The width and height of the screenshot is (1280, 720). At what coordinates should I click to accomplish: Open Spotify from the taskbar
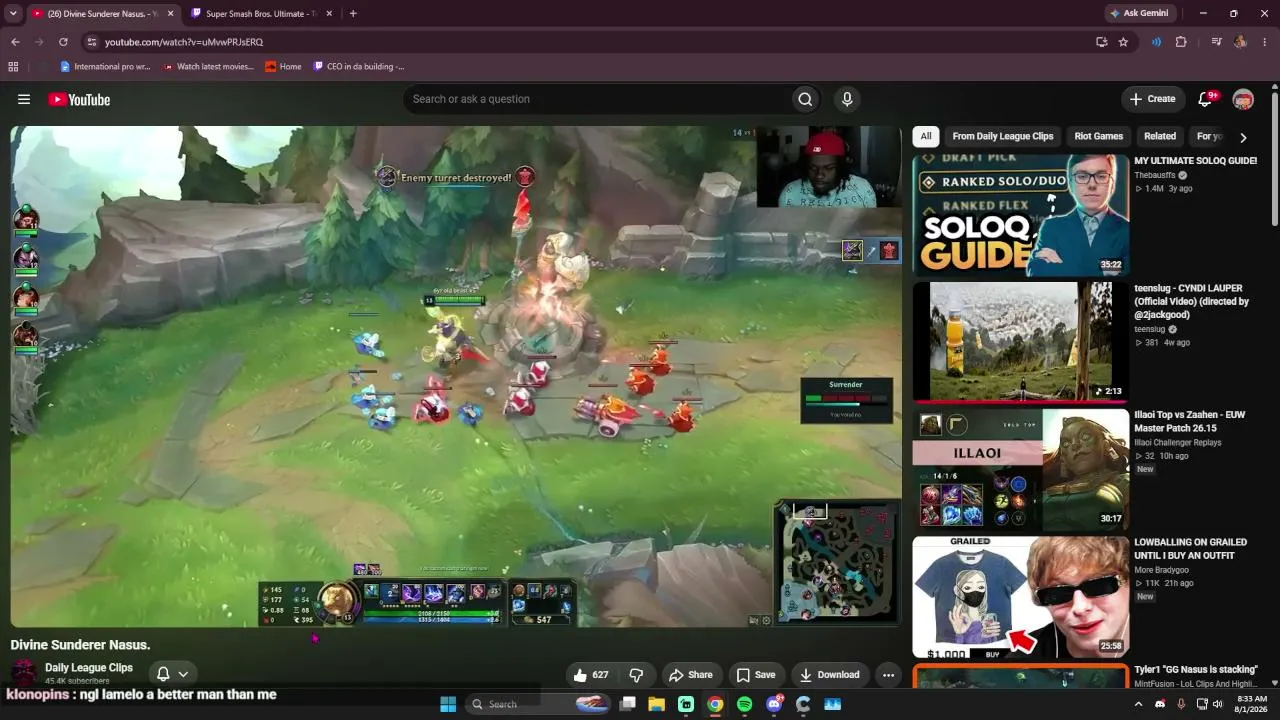744,704
